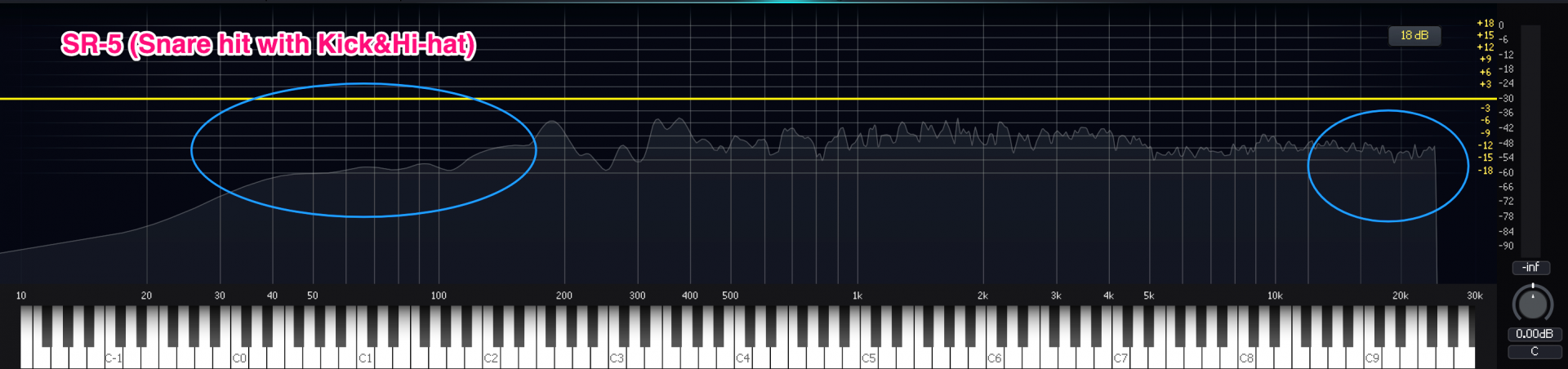The image size is (1568, 369).
Task: Play the C3 piano key
Action: pos(616,358)
